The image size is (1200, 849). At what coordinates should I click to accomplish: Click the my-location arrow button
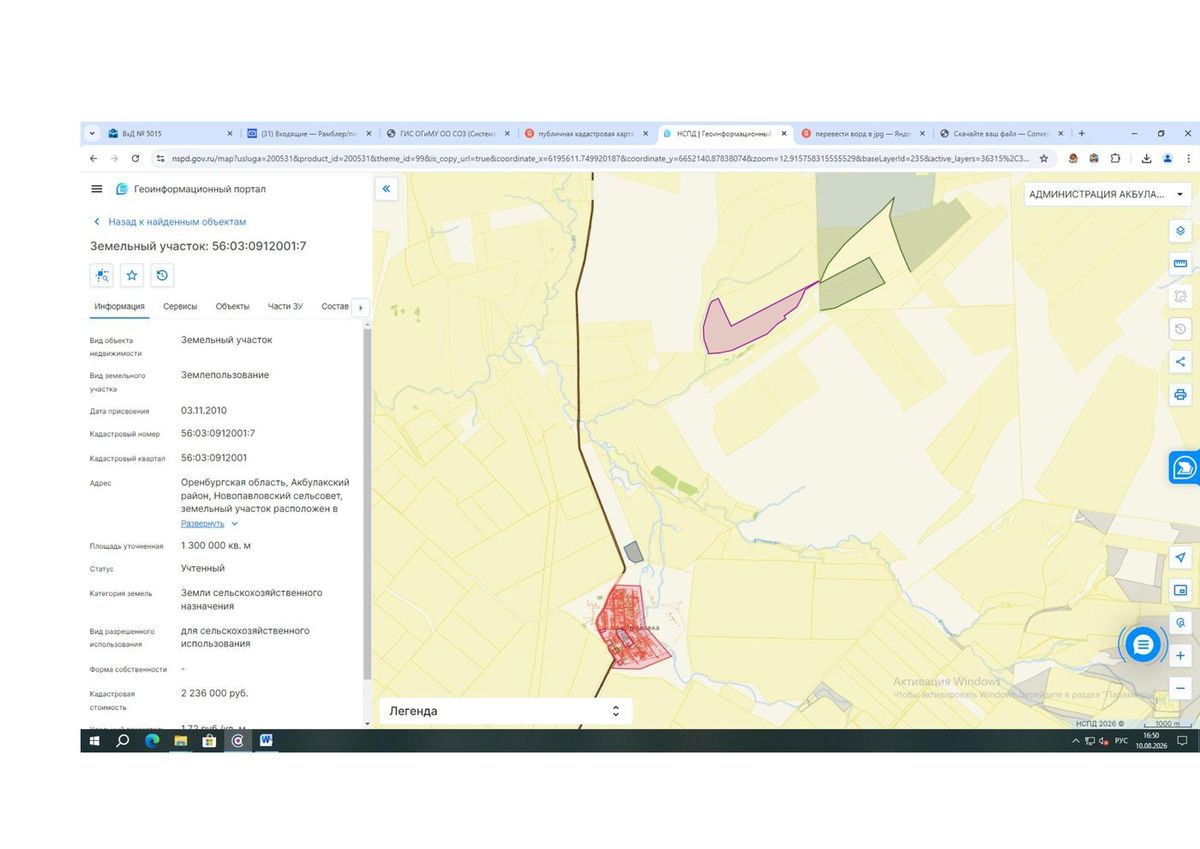1180,557
